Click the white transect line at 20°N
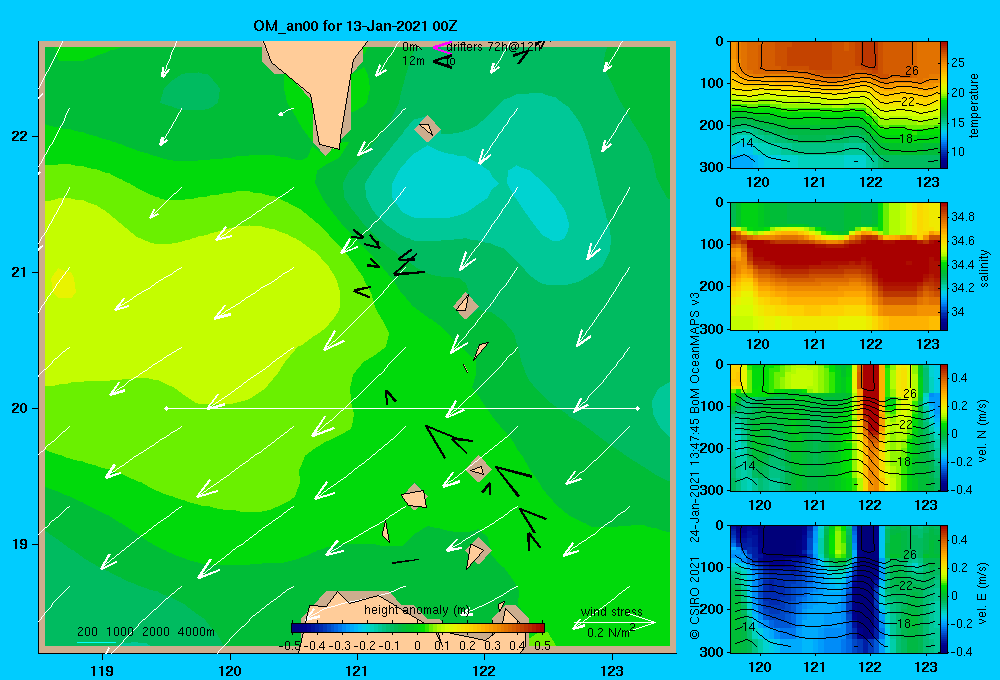1000x680 pixels. click(402, 408)
